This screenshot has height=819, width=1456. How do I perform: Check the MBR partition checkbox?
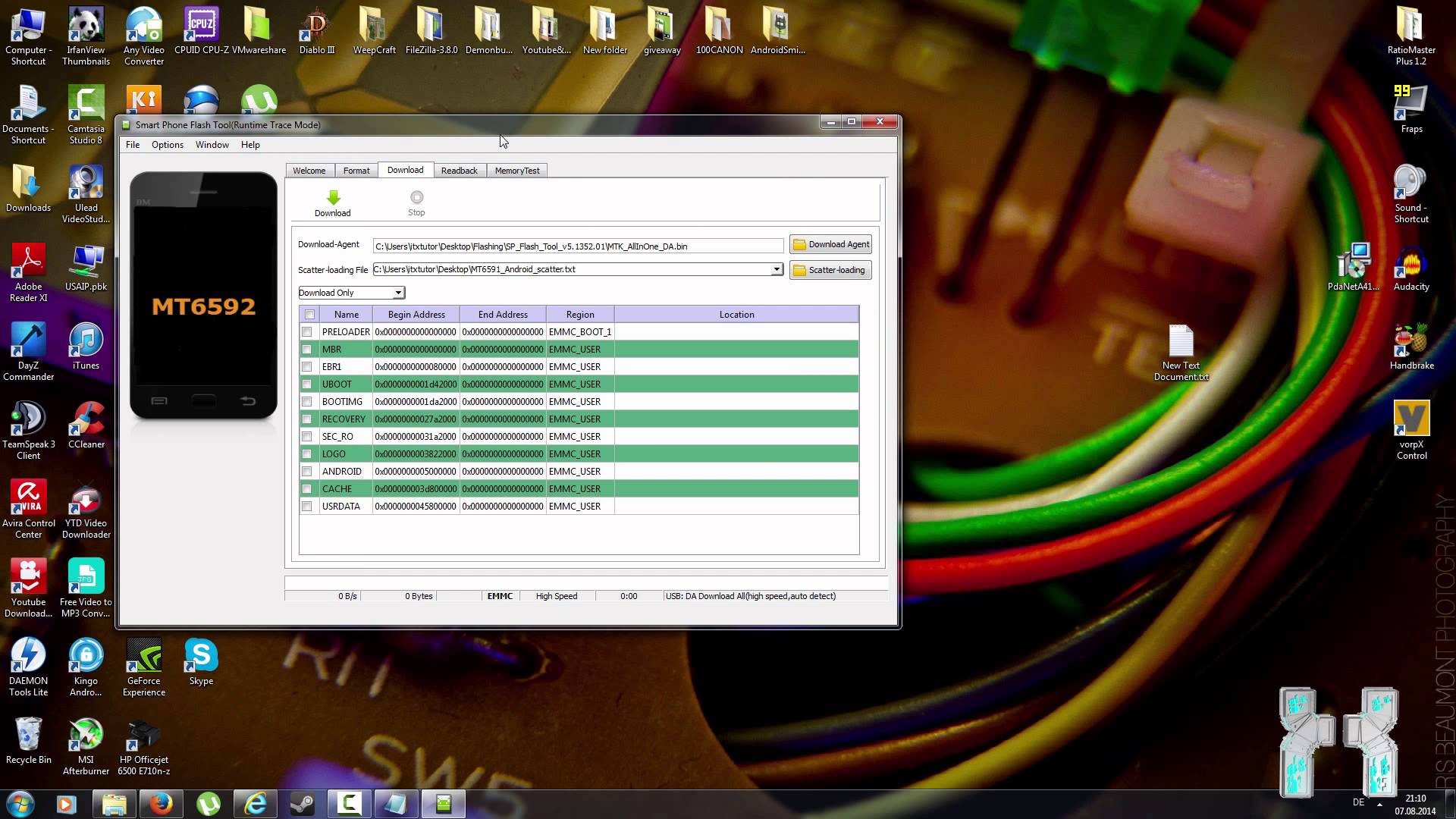[x=307, y=350]
